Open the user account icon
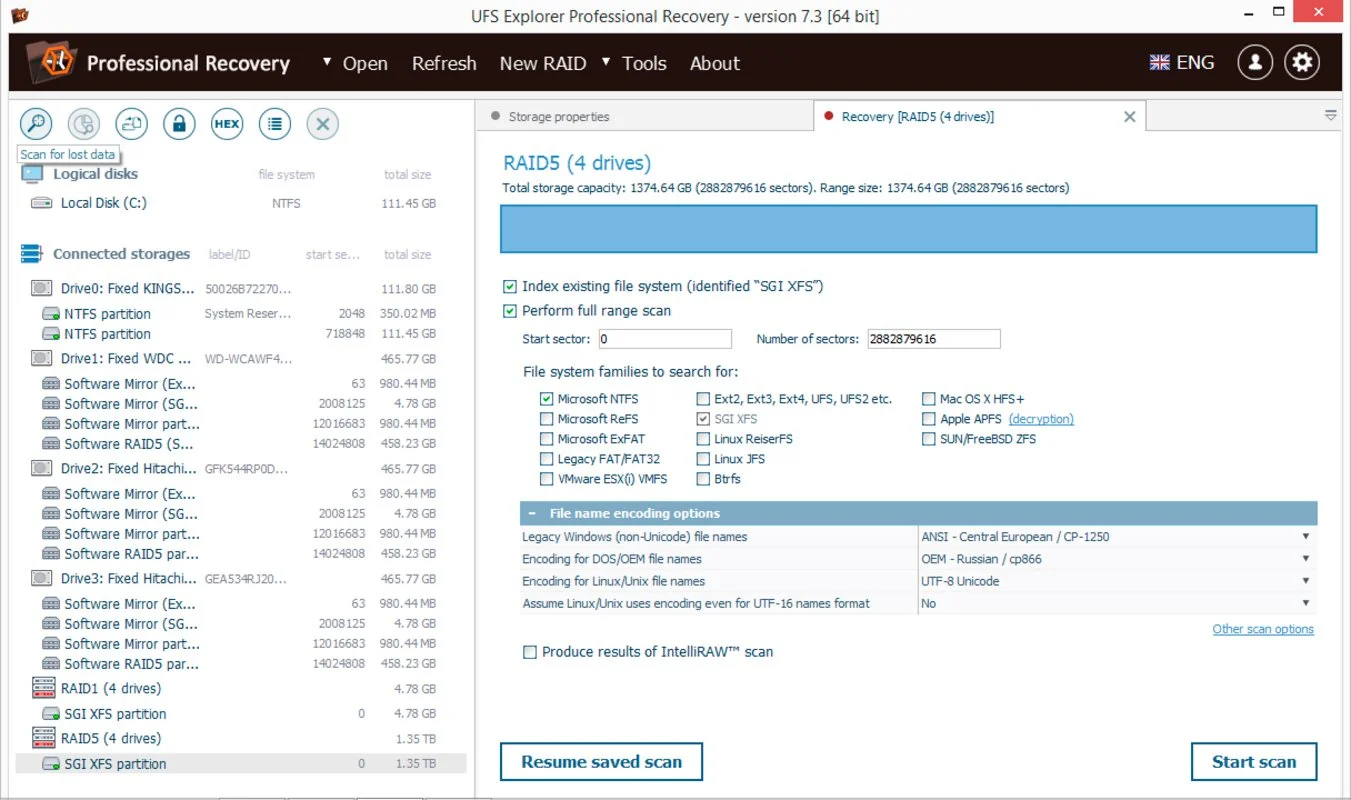1351x800 pixels. click(x=1255, y=62)
